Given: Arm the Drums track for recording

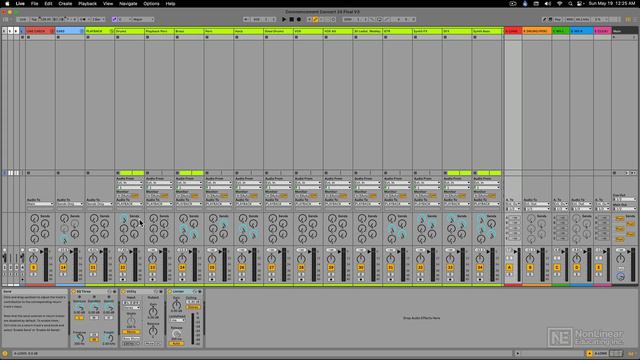Looking at the screenshot, I should pyautogui.click(x=123, y=279).
